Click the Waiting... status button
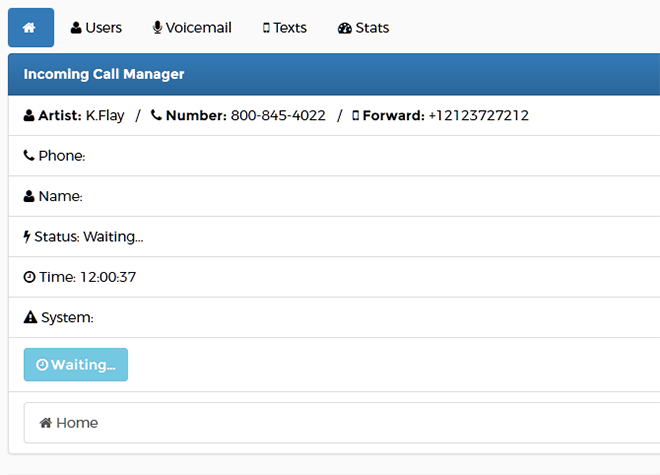Screen dimensions: 660x475 (x=76, y=365)
